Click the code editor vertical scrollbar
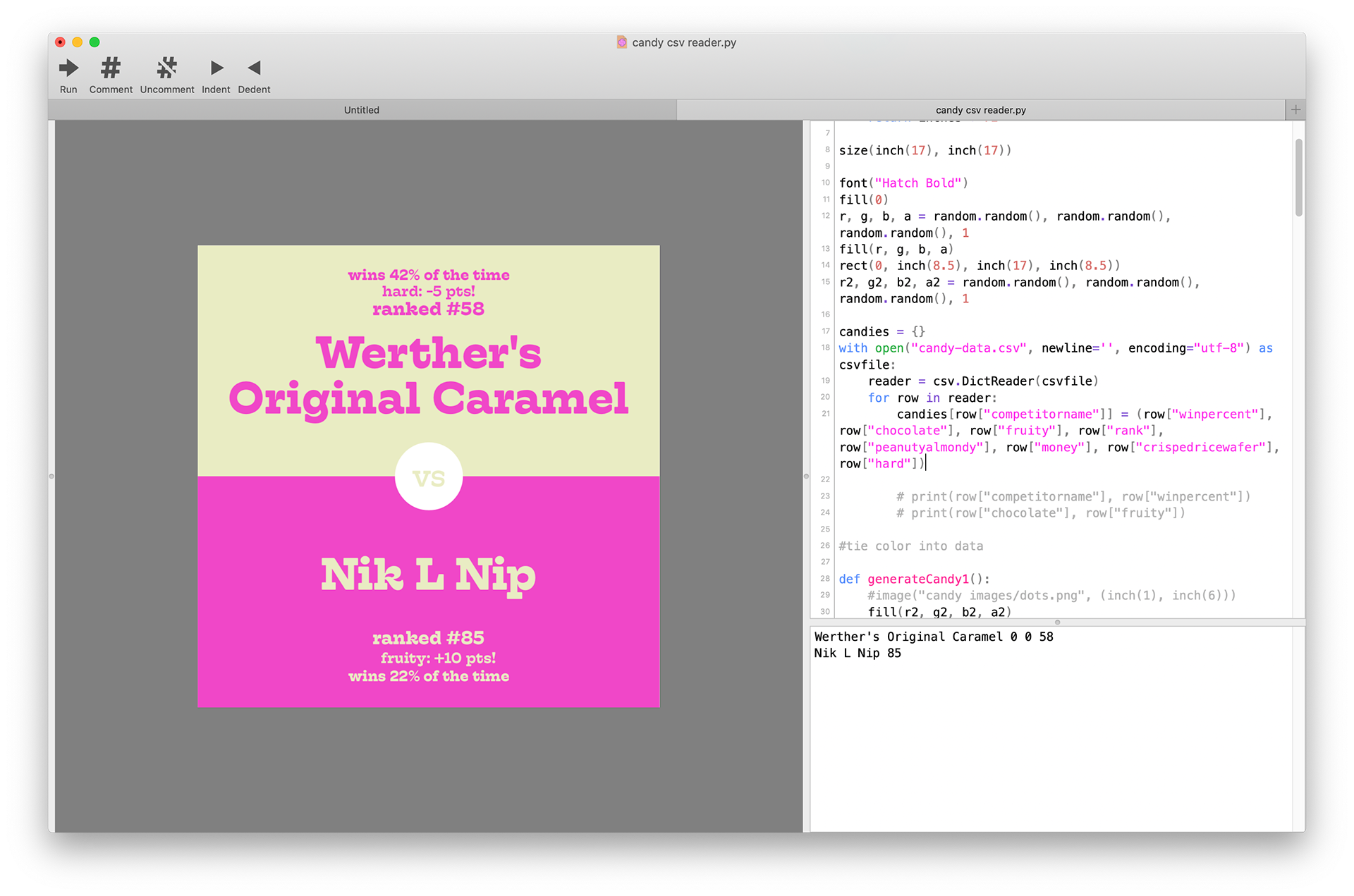The image size is (1354, 896). pos(1298,178)
